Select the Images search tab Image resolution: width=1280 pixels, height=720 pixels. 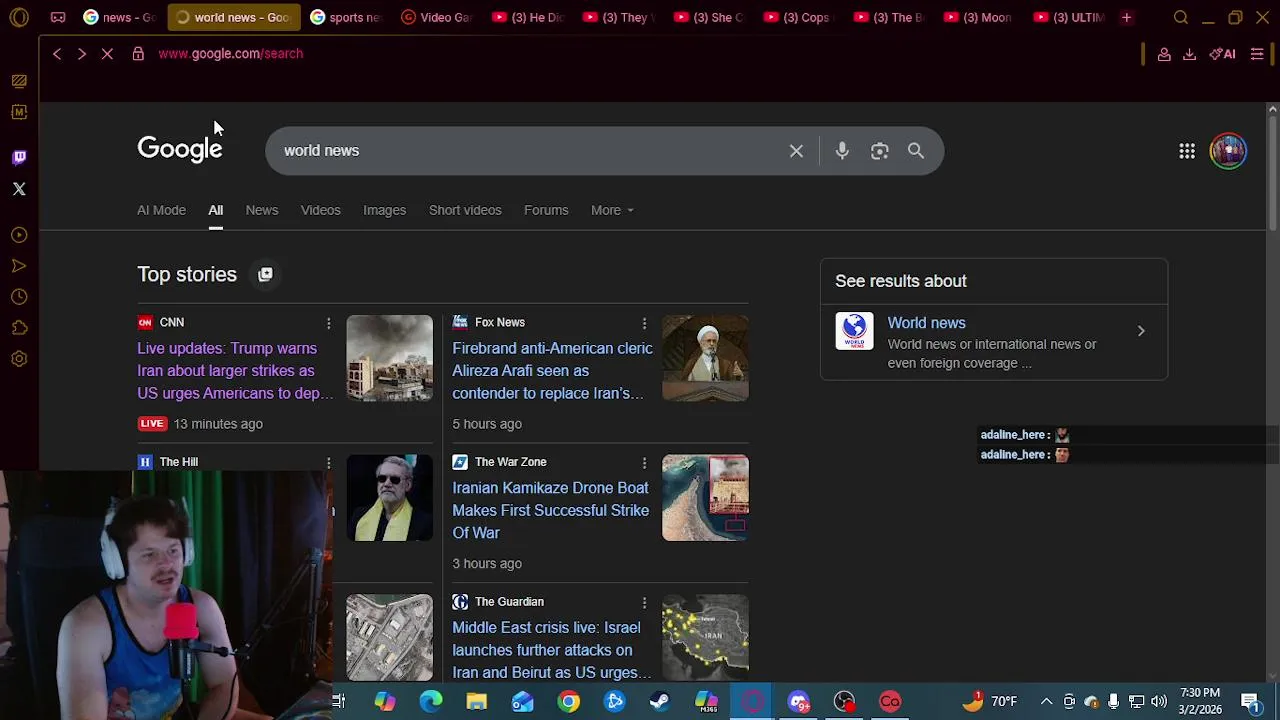coord(384,210)
